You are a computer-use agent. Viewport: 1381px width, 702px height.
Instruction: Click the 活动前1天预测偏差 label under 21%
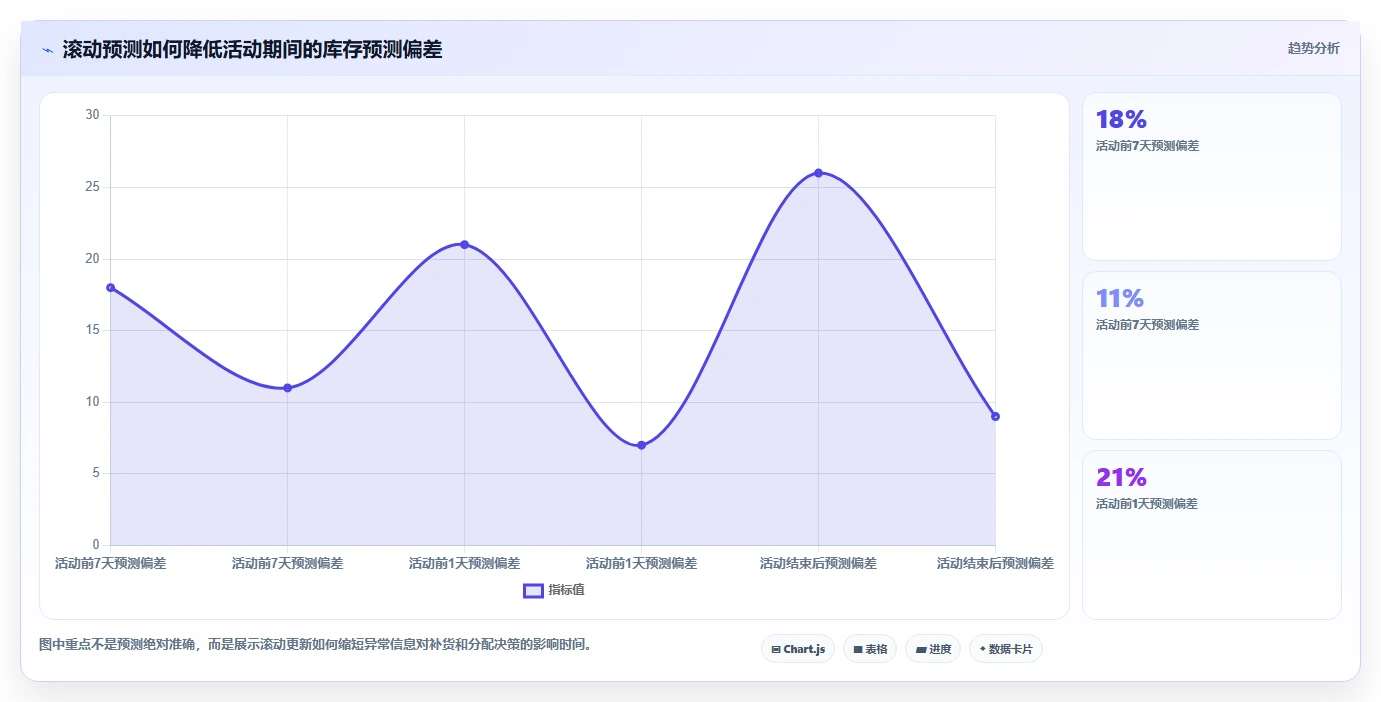click(x=1147, y=504)
